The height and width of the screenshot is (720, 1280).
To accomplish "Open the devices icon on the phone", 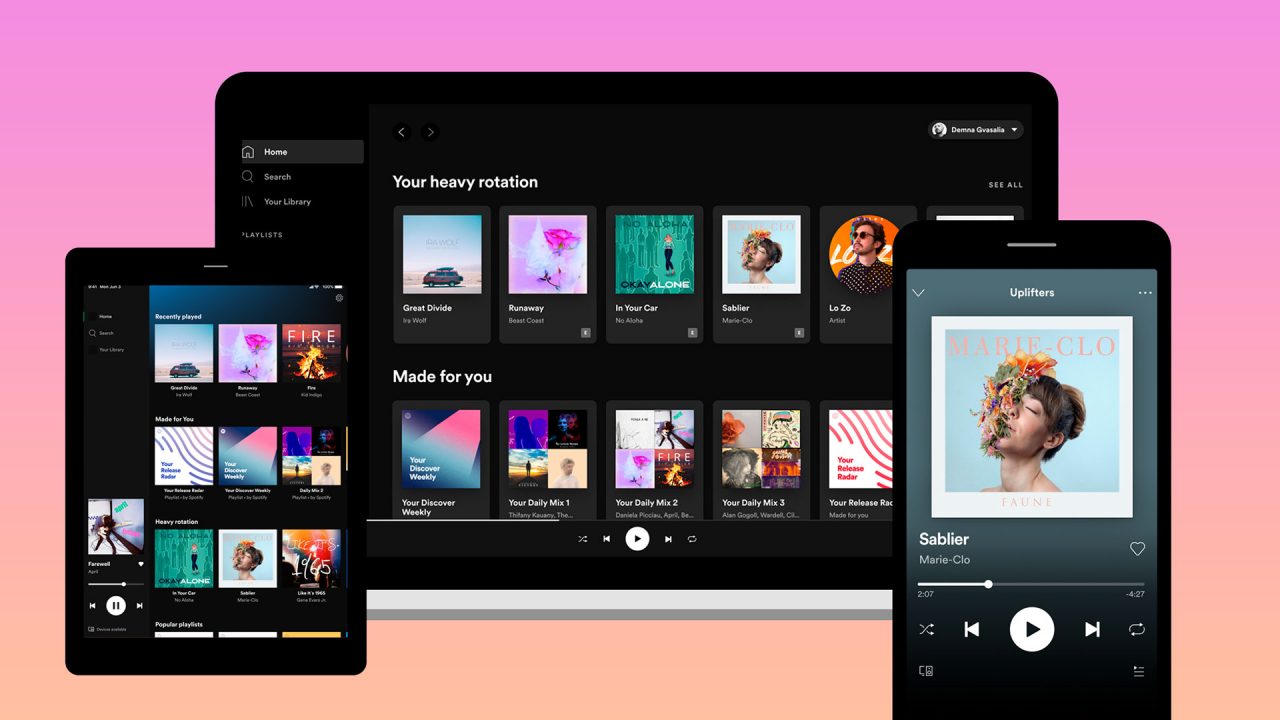I will coord(926,671).
